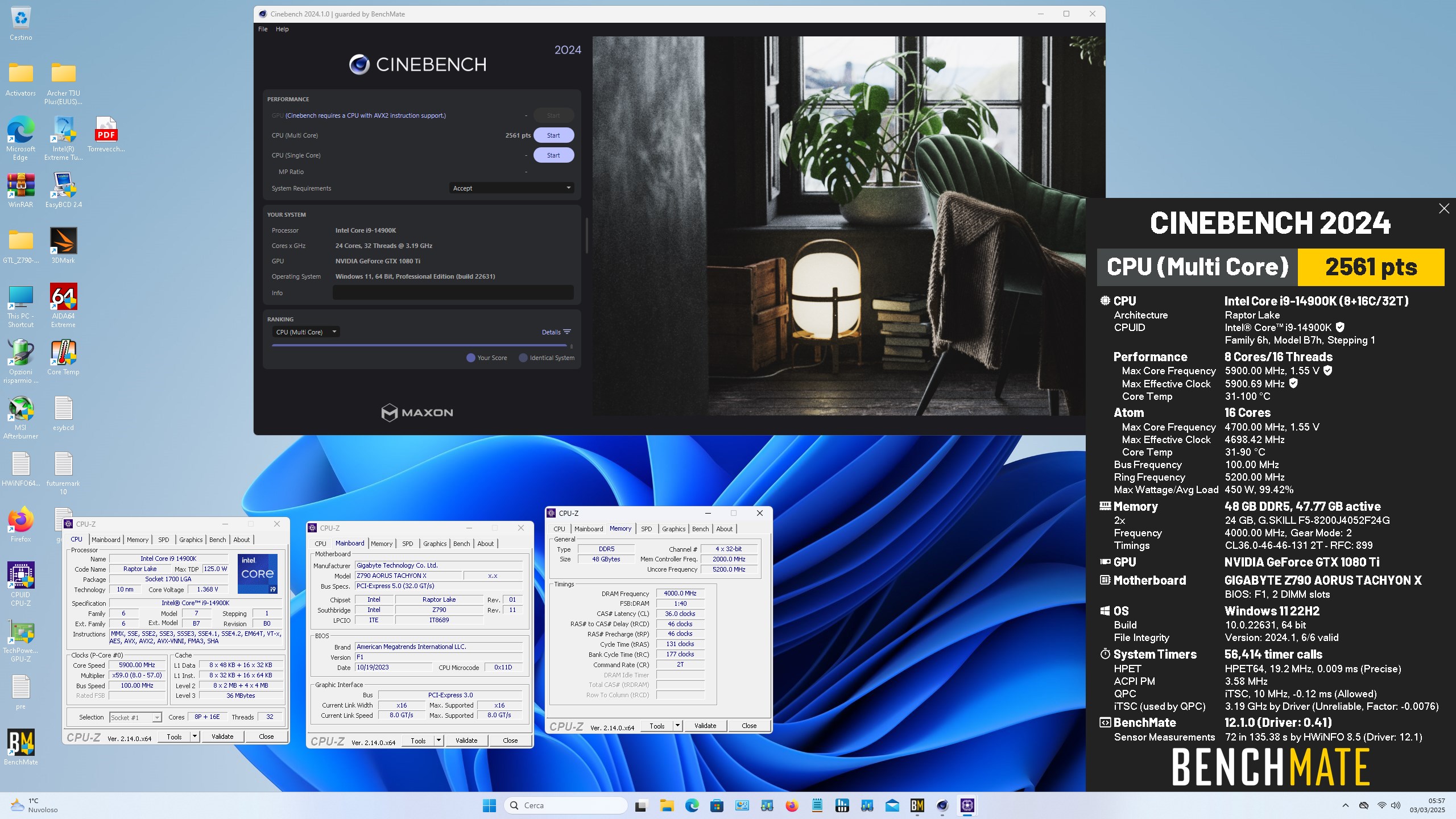
Task: Switch to Graphics tab in CPU-Z Memory-tab window
Action: pyautogui.click(x=673, y=529)
